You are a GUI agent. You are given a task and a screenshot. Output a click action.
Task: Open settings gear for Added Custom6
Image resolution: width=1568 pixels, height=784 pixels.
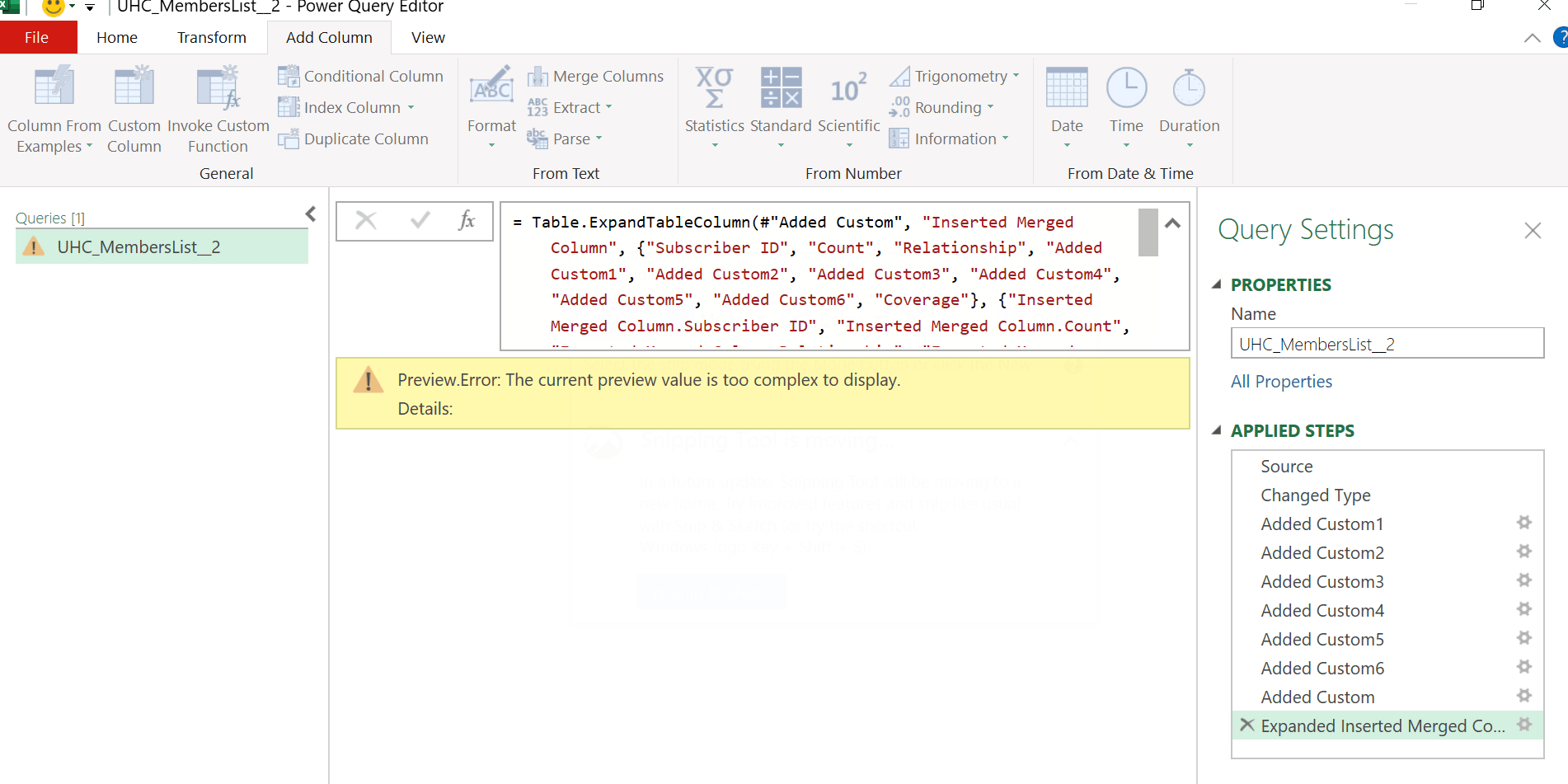1524,667
